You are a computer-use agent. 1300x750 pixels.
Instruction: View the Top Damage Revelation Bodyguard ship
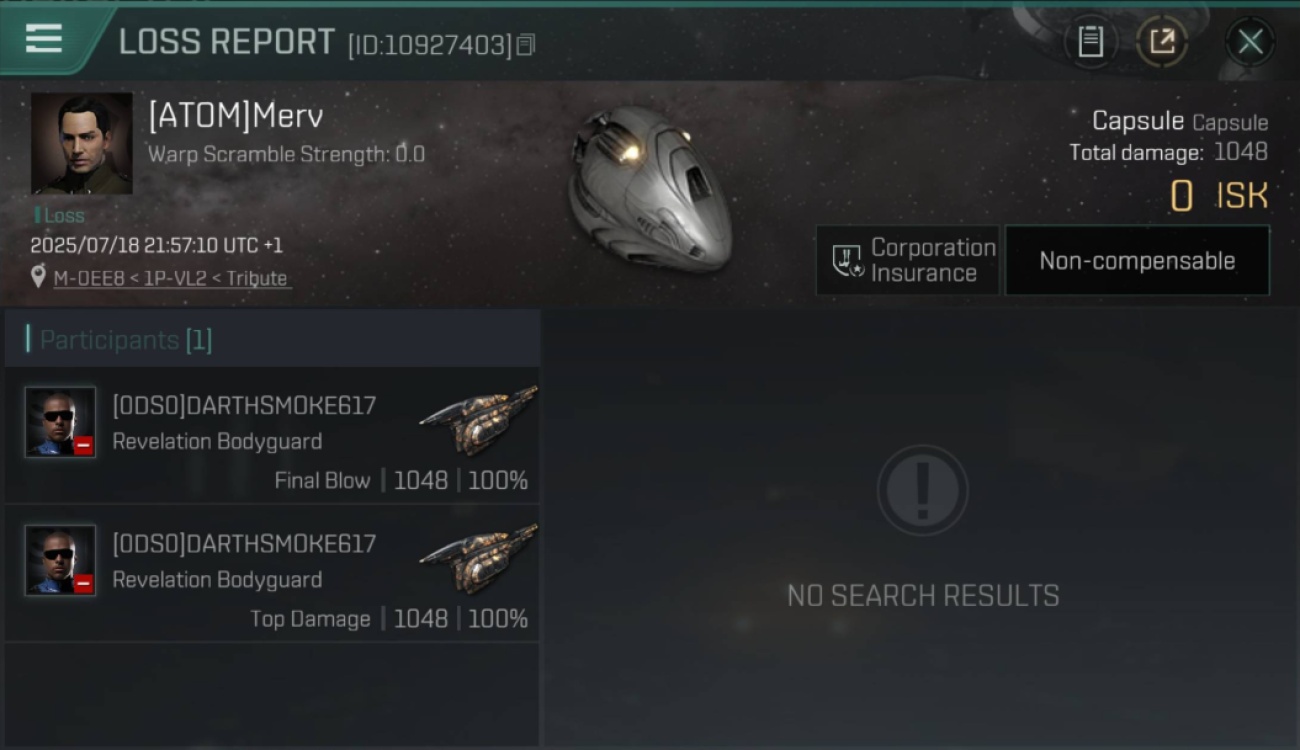(478, 558)
